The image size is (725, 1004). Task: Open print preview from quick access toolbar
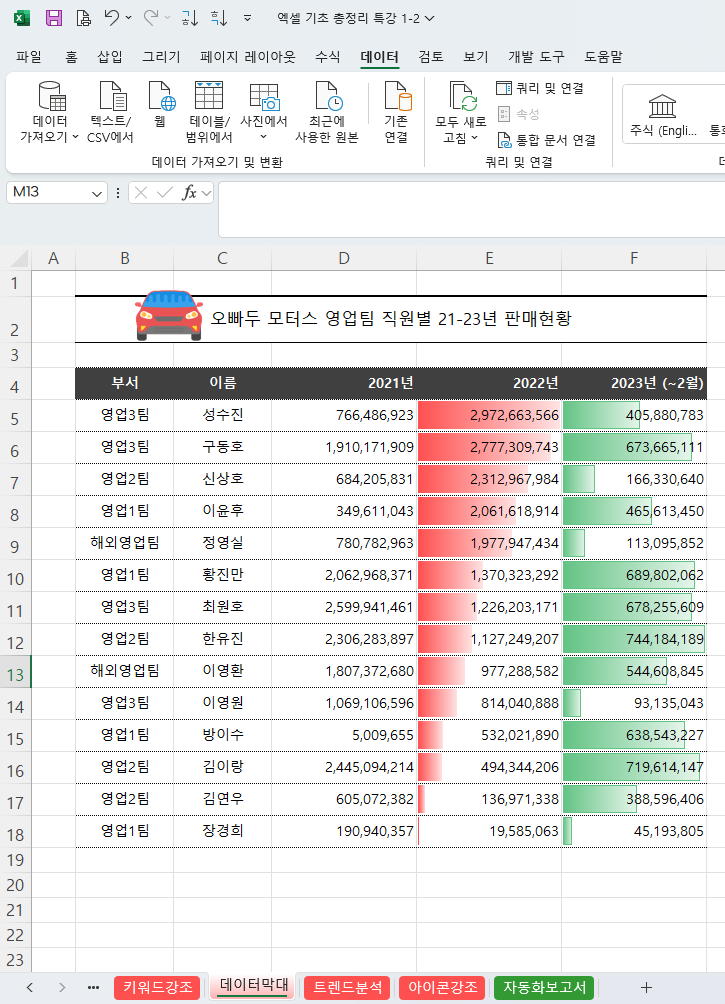coord(83,18)
